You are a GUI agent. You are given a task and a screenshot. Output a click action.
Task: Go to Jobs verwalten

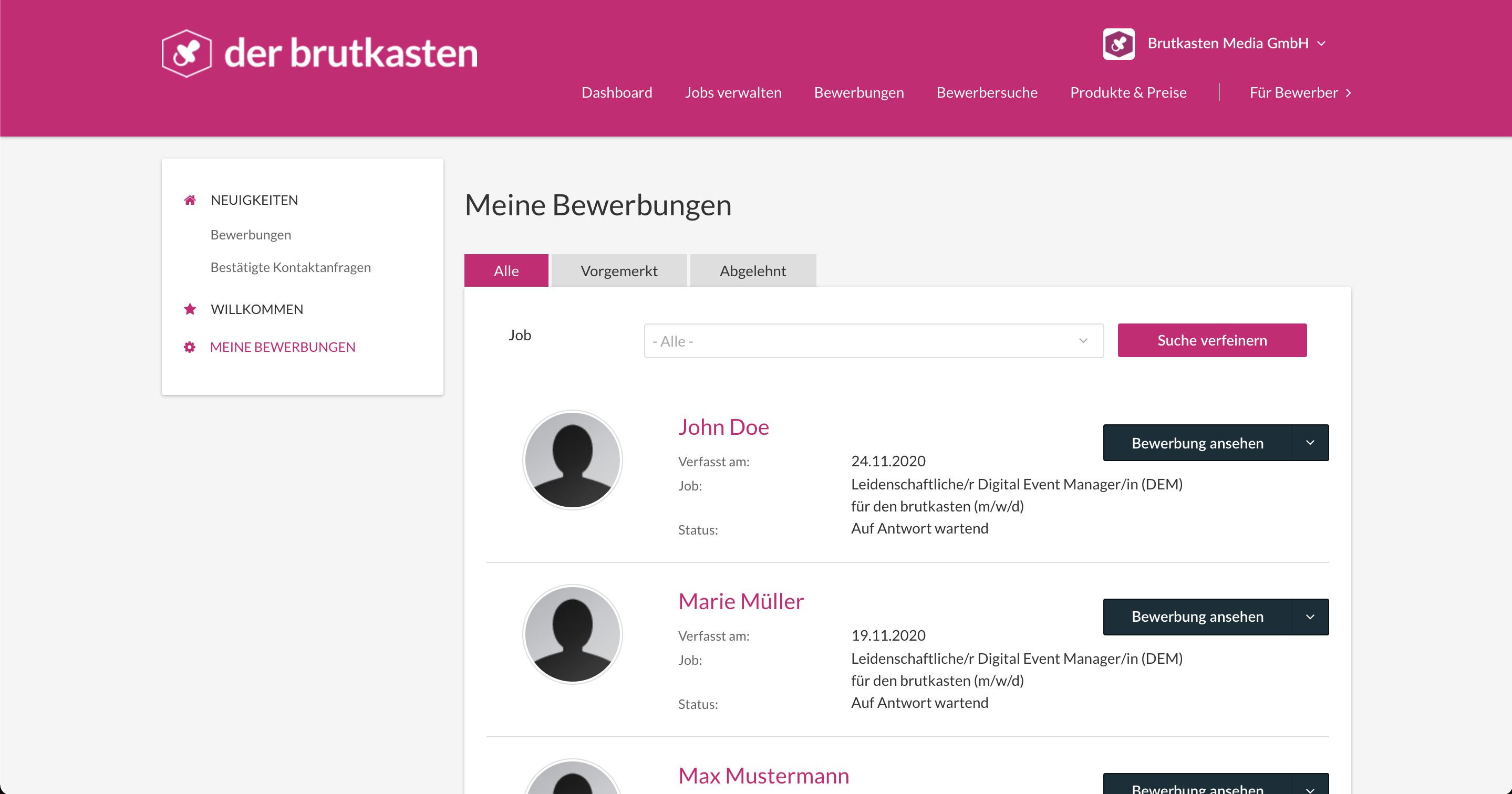point(733,93)
